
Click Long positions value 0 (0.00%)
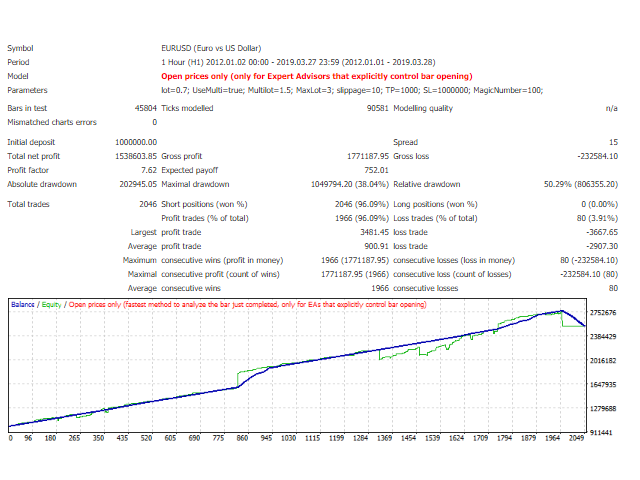[600, 204]
